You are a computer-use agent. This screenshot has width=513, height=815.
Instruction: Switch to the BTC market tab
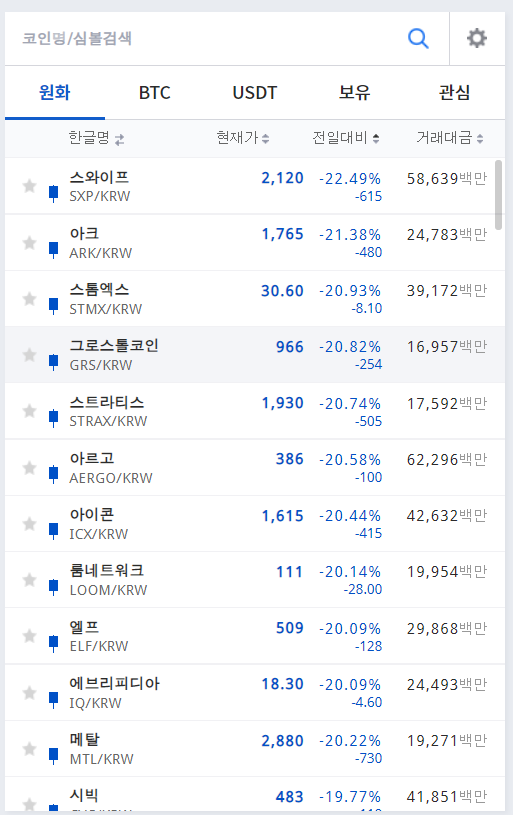click(x=154, y=93)
